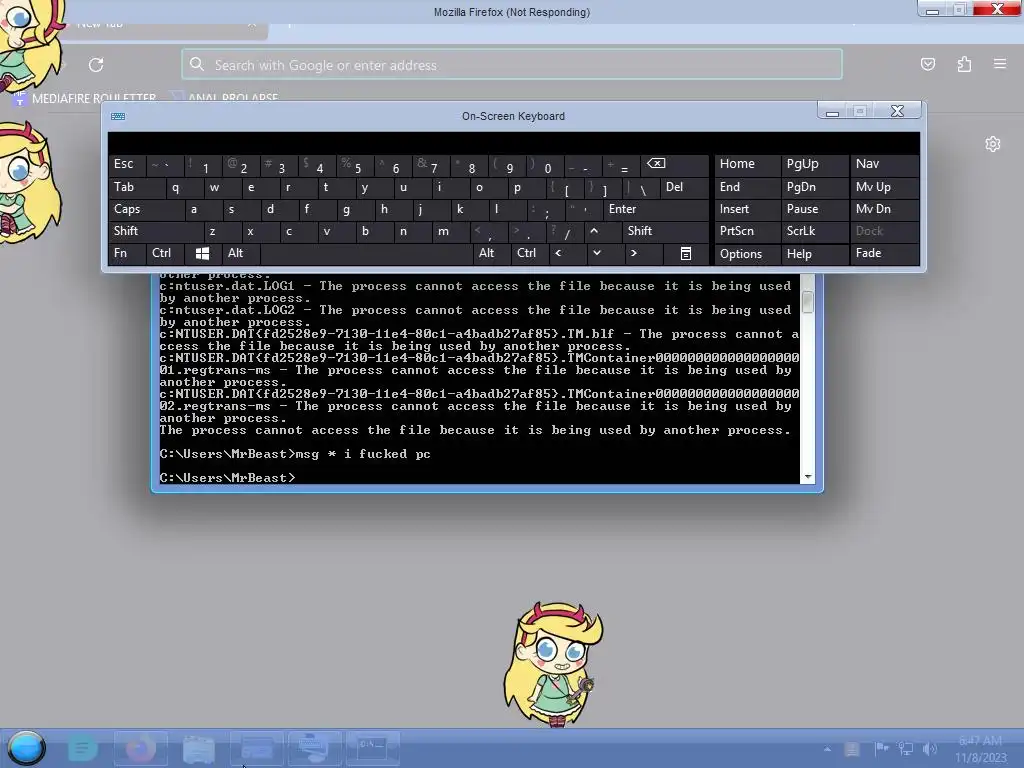Click the Mv Dn key
Viewport: 1024px width, 768px height.
pos(884,209)
